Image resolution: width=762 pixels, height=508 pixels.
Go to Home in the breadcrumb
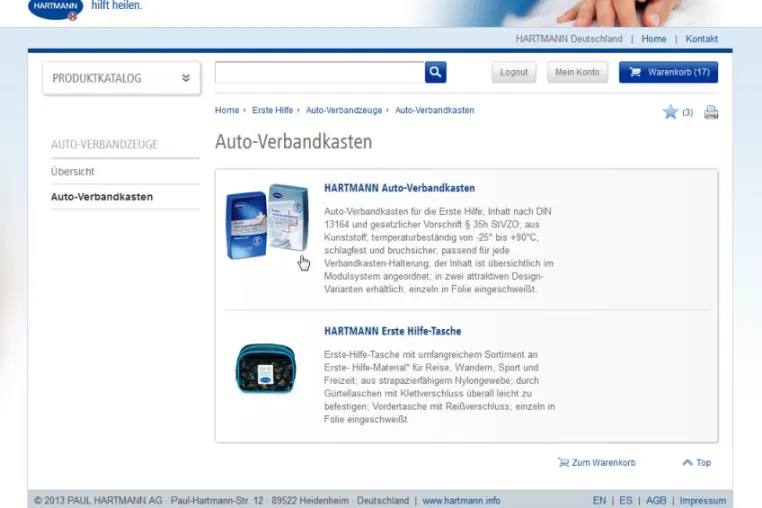click(227, 110)
